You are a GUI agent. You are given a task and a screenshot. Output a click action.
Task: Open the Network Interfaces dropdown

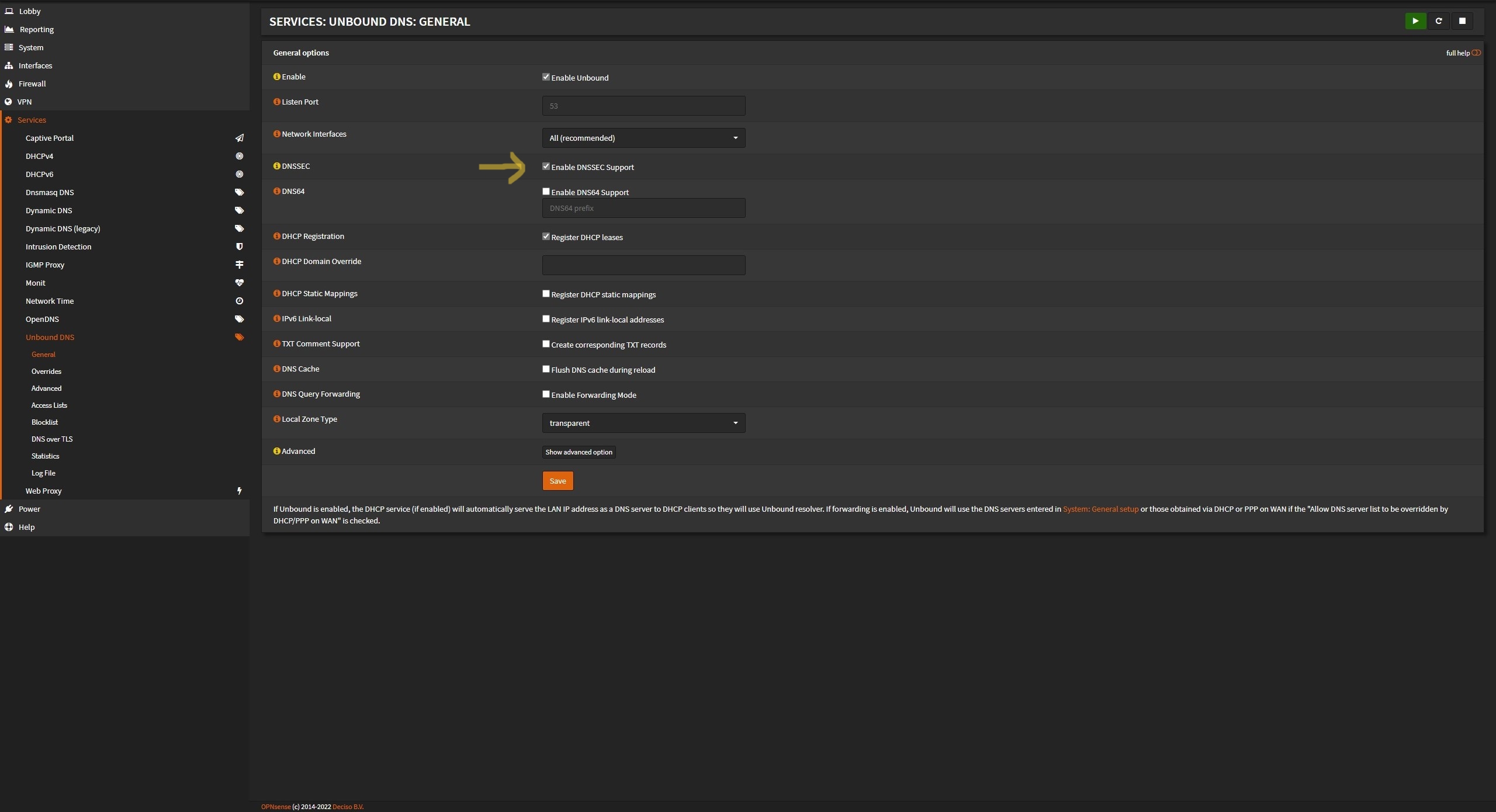tap(643, 138)
